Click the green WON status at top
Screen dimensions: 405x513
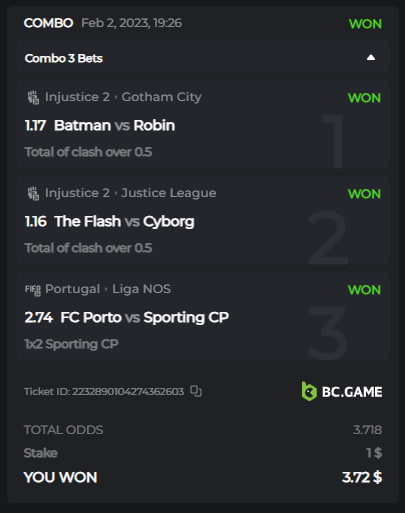click(365, 24)
